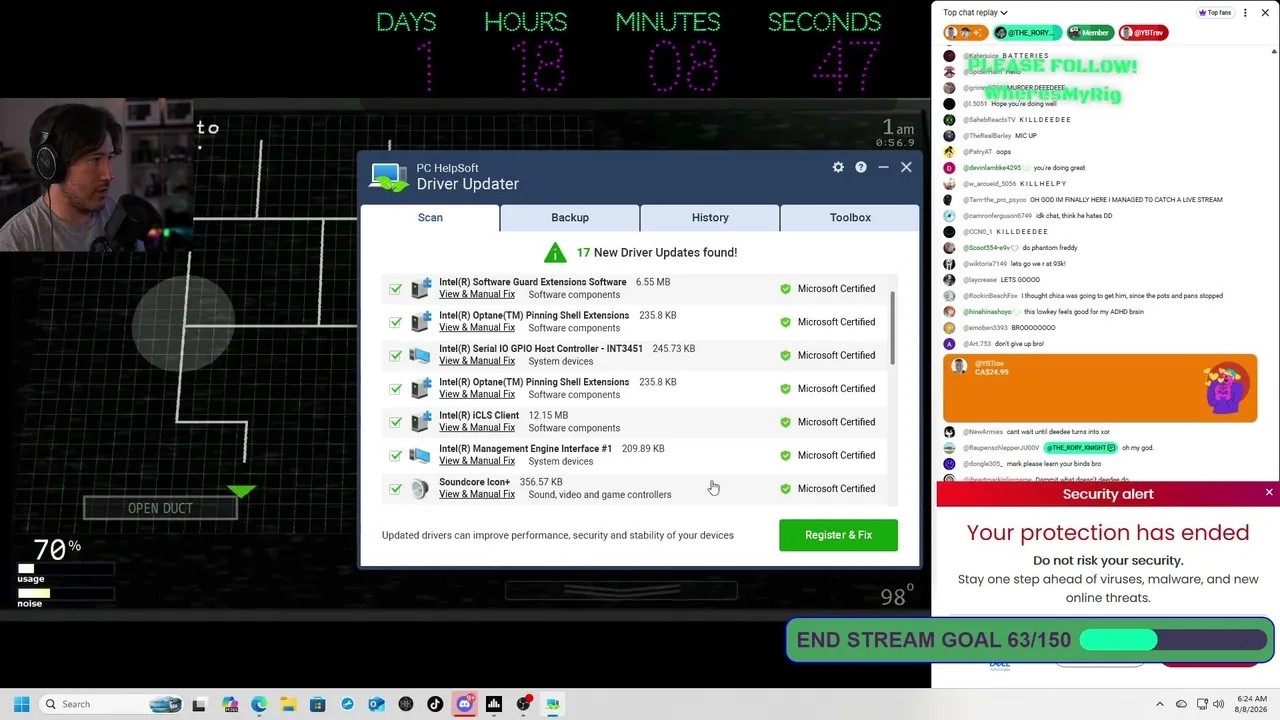Open Outlook from the taskbar
The width and height of the screenshot is (1280, 720).
click(x=376, y=704)
